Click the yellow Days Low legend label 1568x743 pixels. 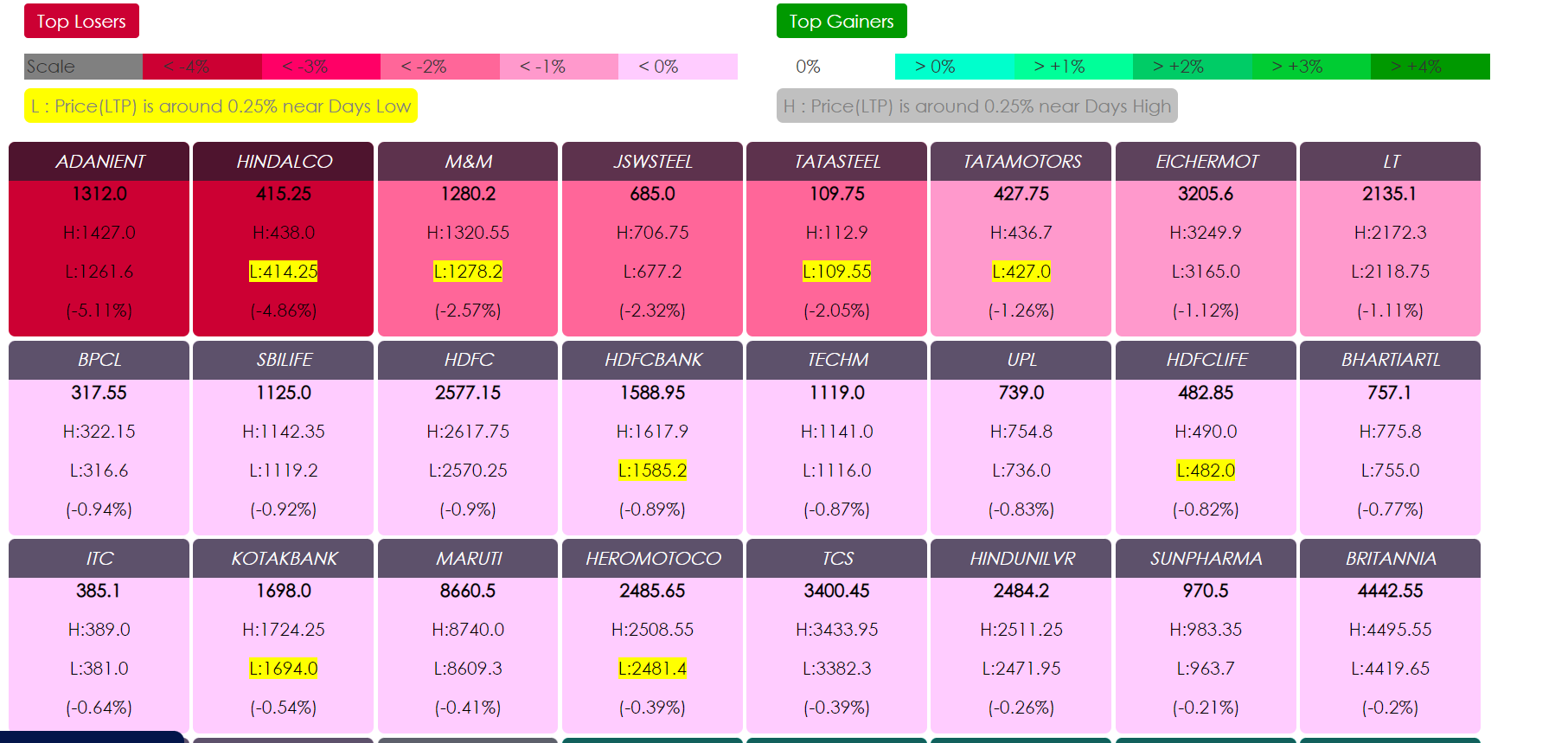221,106
